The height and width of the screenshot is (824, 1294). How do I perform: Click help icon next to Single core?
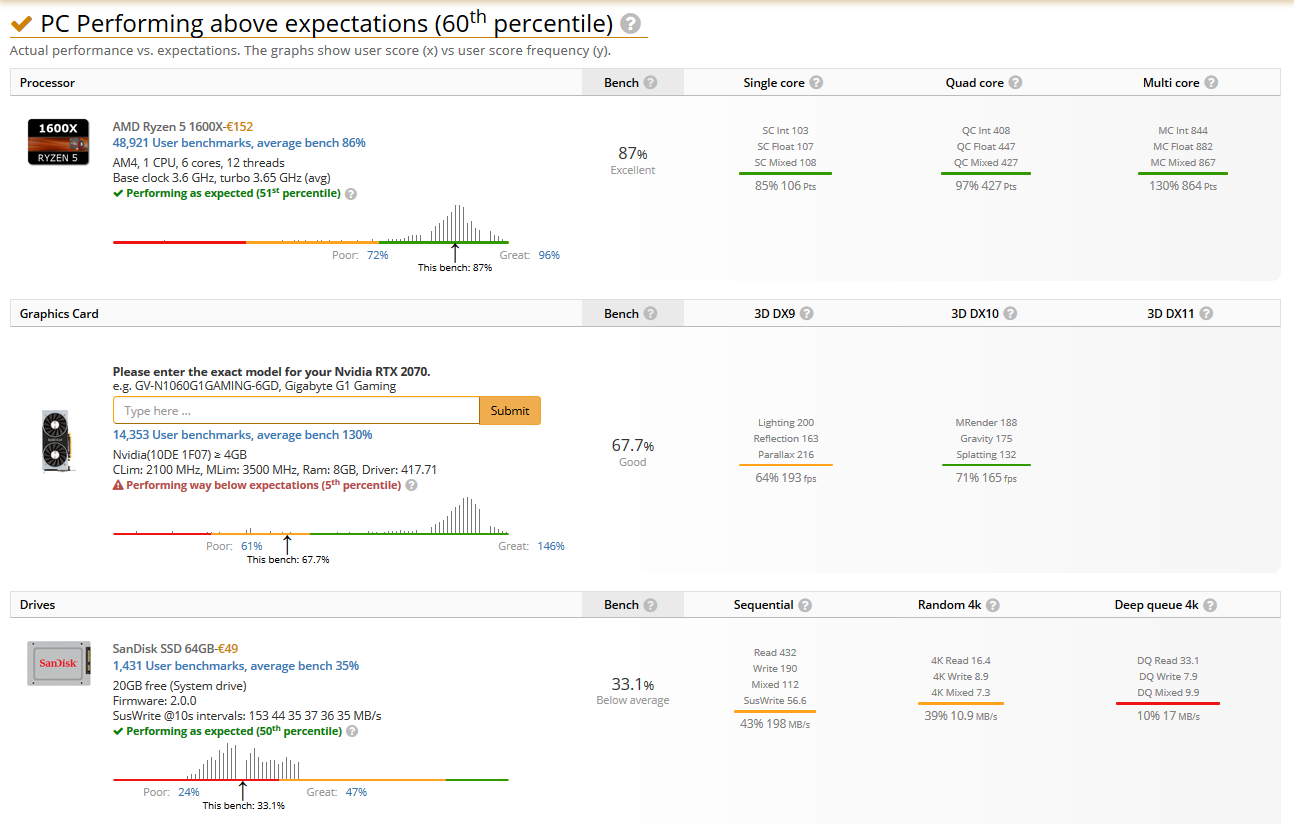click(x=816, y=83)
